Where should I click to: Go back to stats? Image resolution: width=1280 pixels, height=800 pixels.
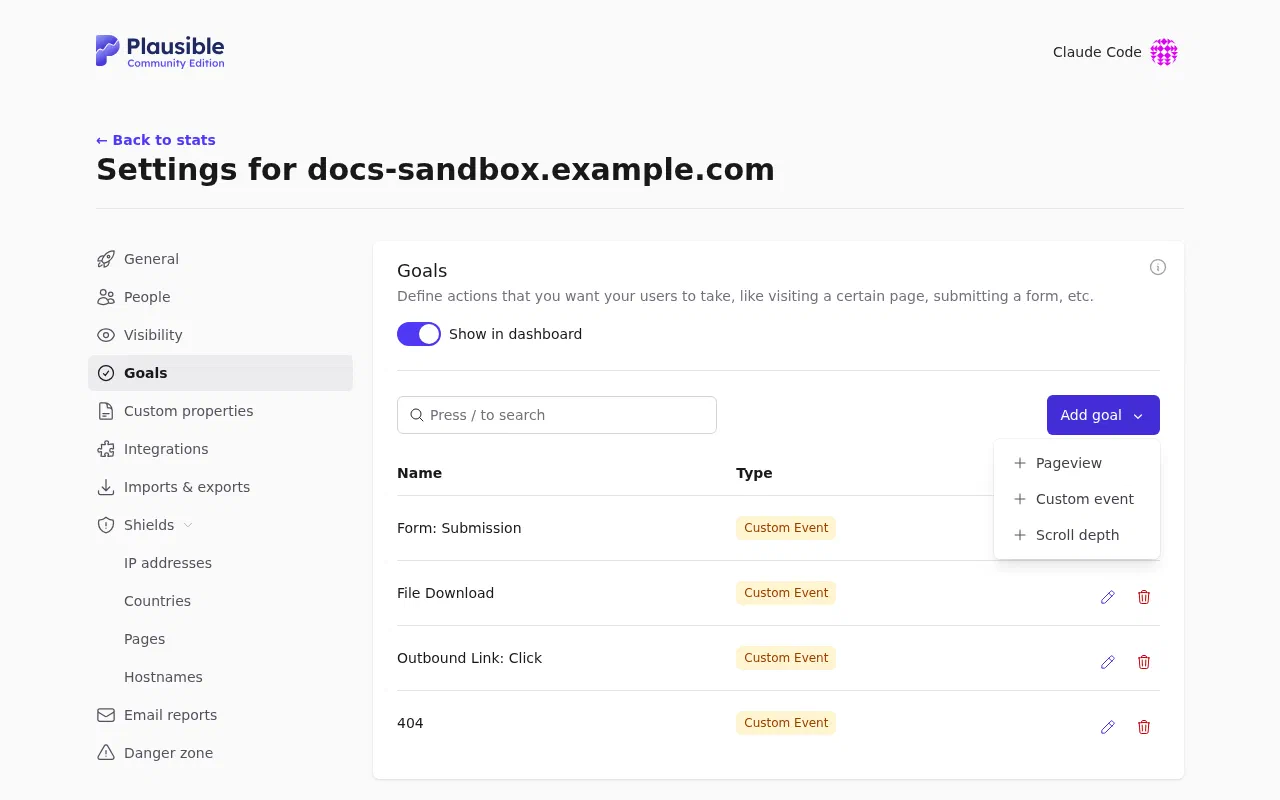[x=156, y=140]
